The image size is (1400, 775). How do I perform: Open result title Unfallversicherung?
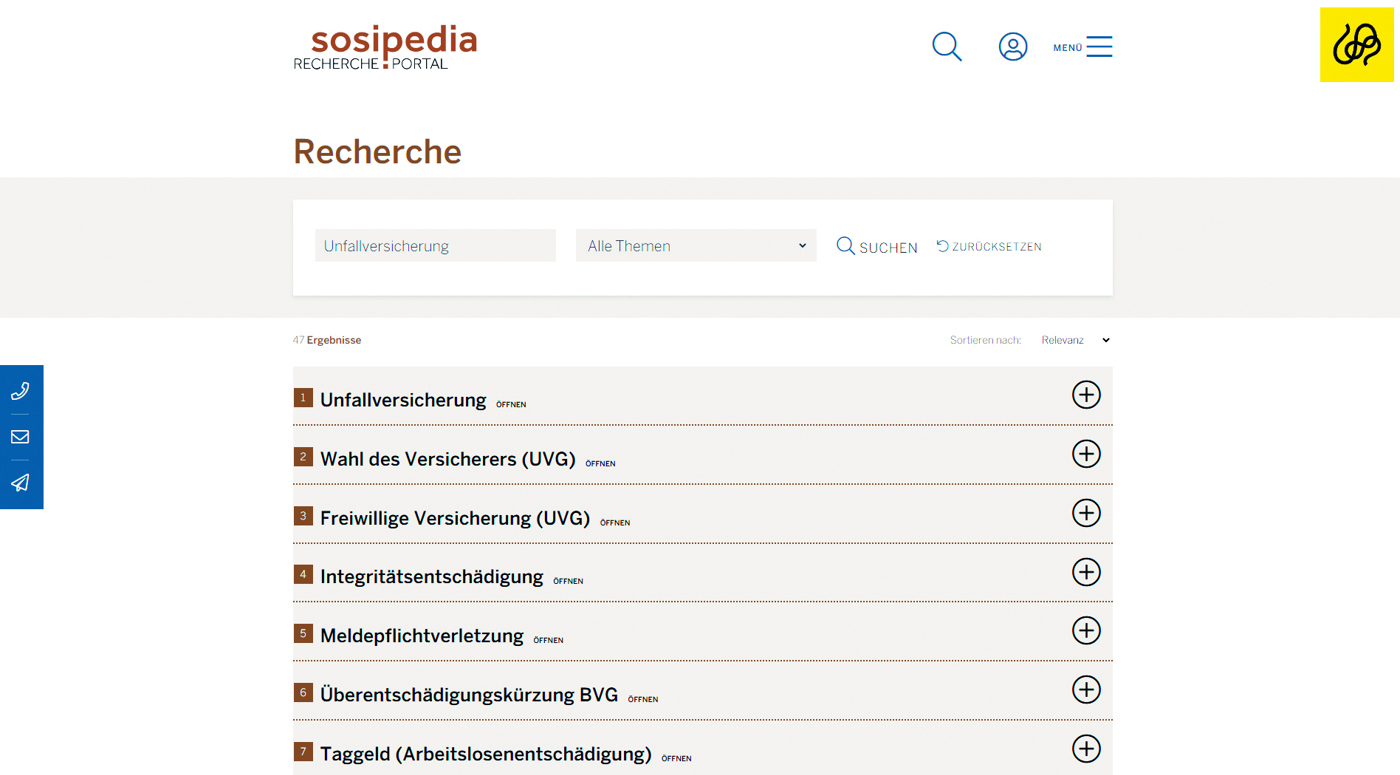[403, 400]
